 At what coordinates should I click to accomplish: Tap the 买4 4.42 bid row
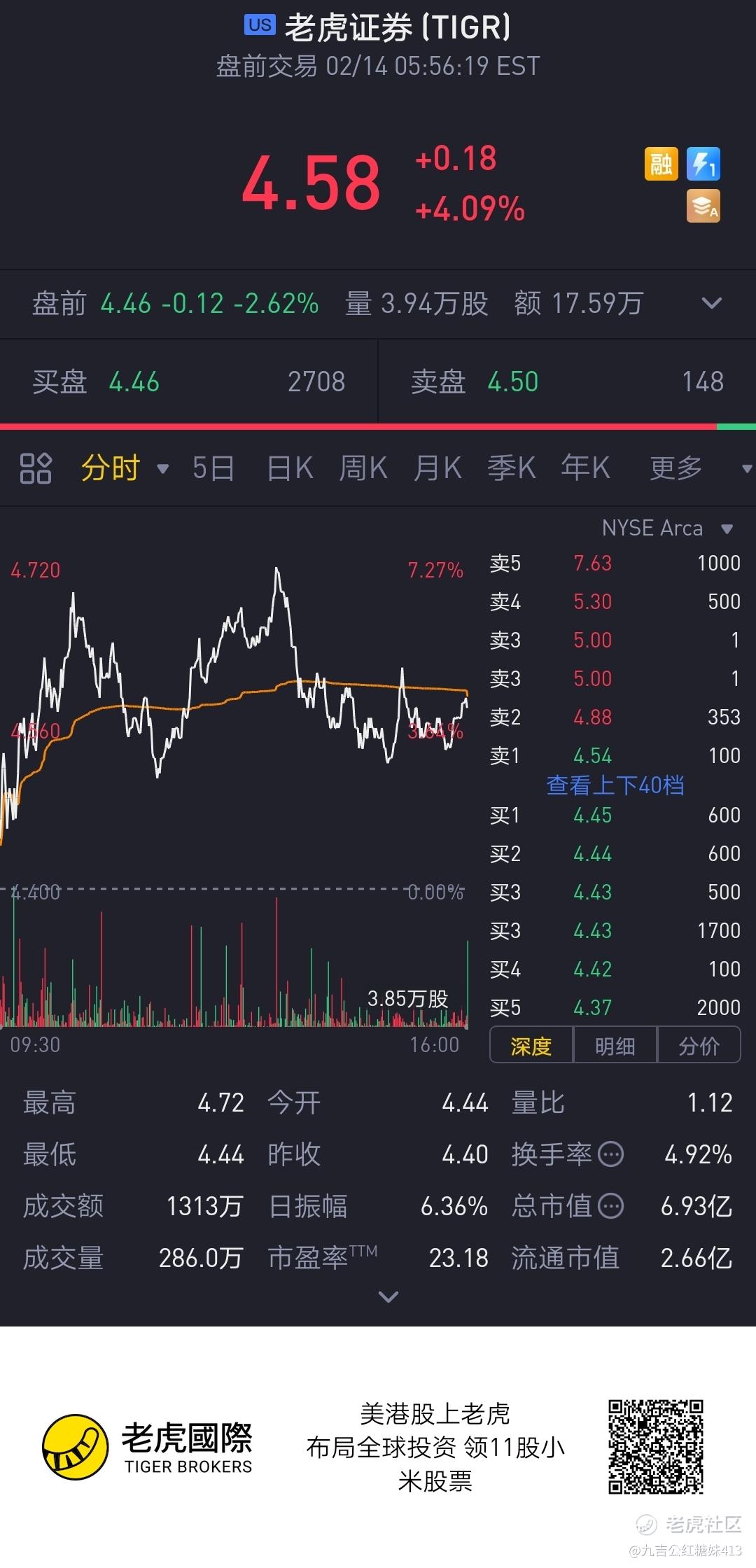tap(615, 969)
